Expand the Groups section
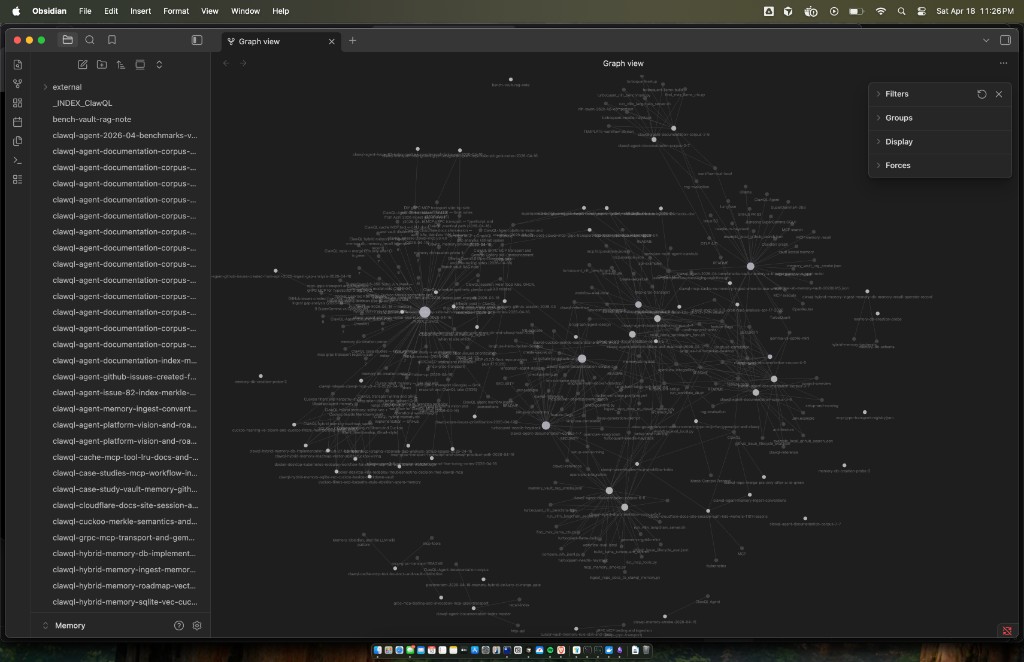This screenshot has width=1024, height=662. click(898, 118)
